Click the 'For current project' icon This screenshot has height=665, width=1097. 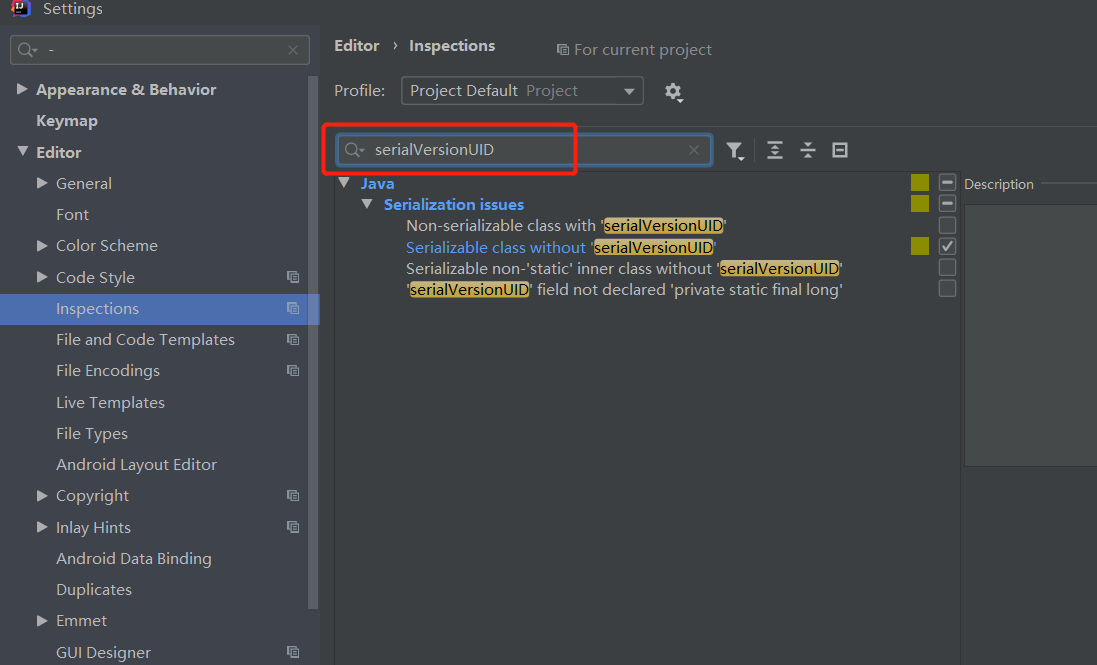coord(562,50)
